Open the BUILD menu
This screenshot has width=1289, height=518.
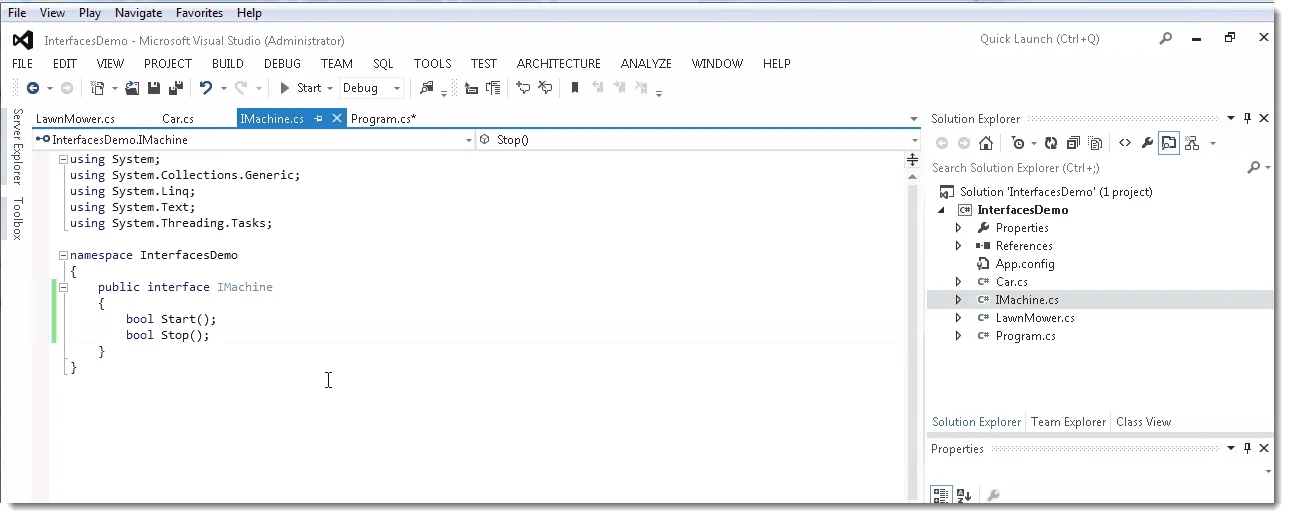228,63
